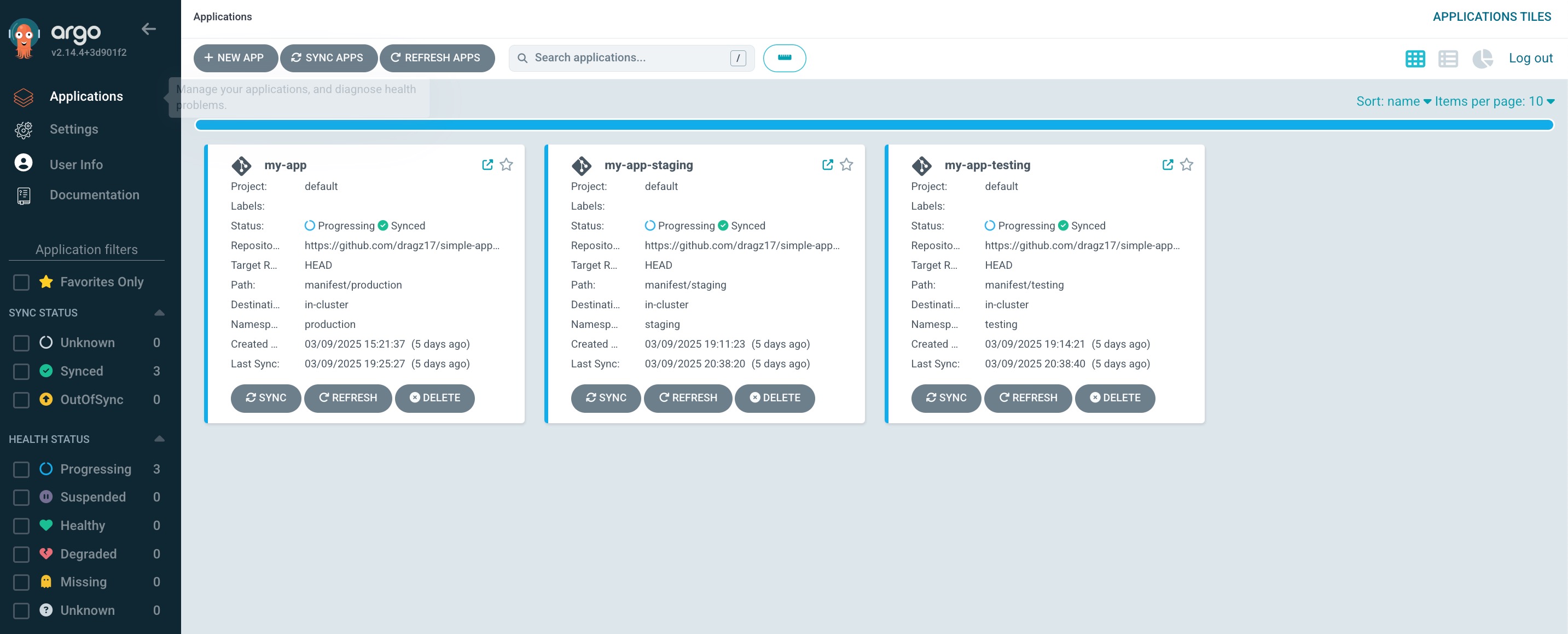
Task: Switch to list view icon
Action: tap(1448, 59)
